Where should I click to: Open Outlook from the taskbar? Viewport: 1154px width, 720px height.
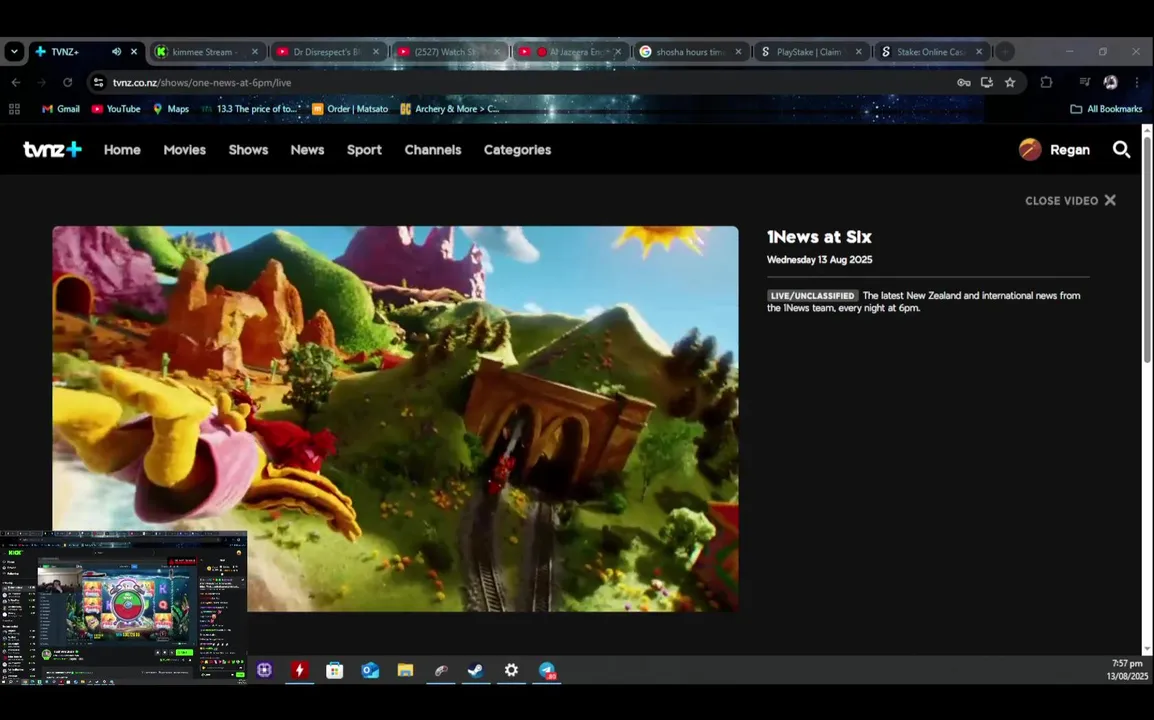(369, 670)
